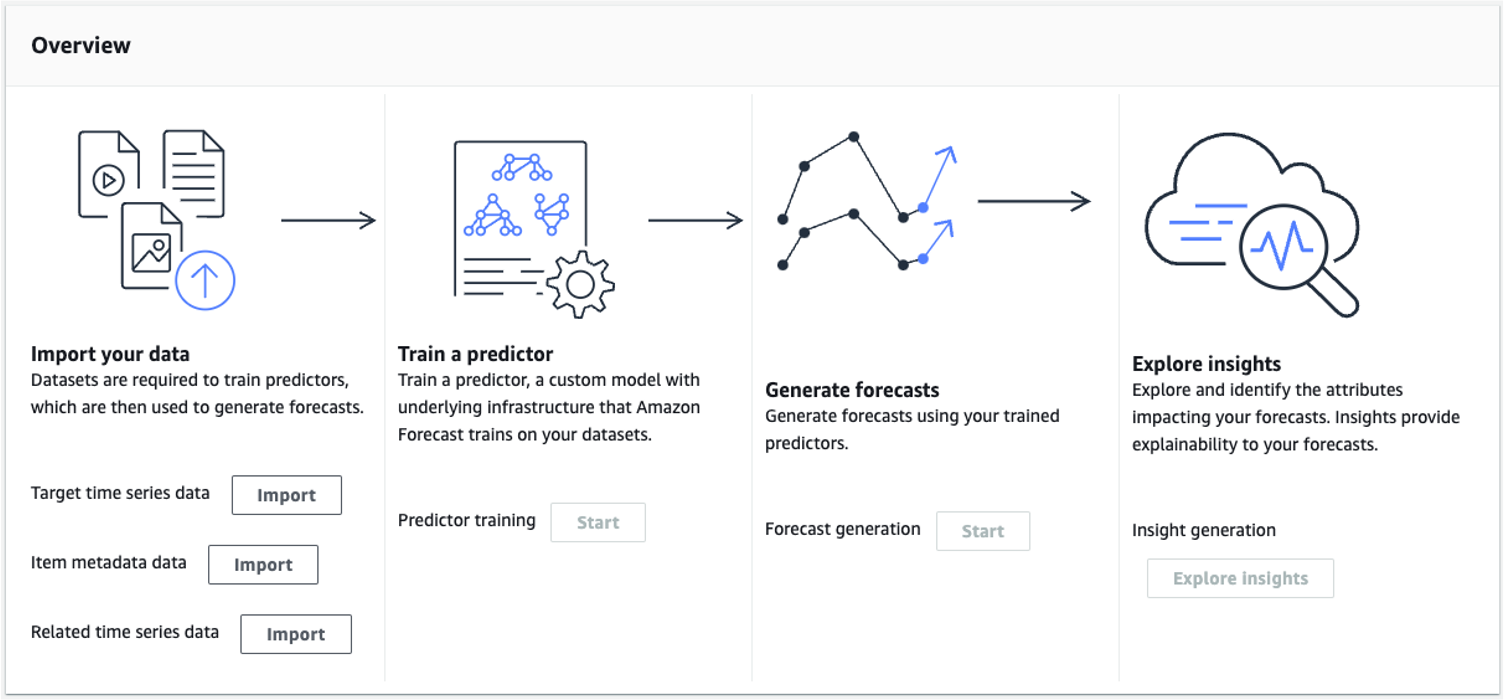This screenshot has height=700, width=1504.
Task: Click the Train a predictor heading
Action: click(475, 353)
